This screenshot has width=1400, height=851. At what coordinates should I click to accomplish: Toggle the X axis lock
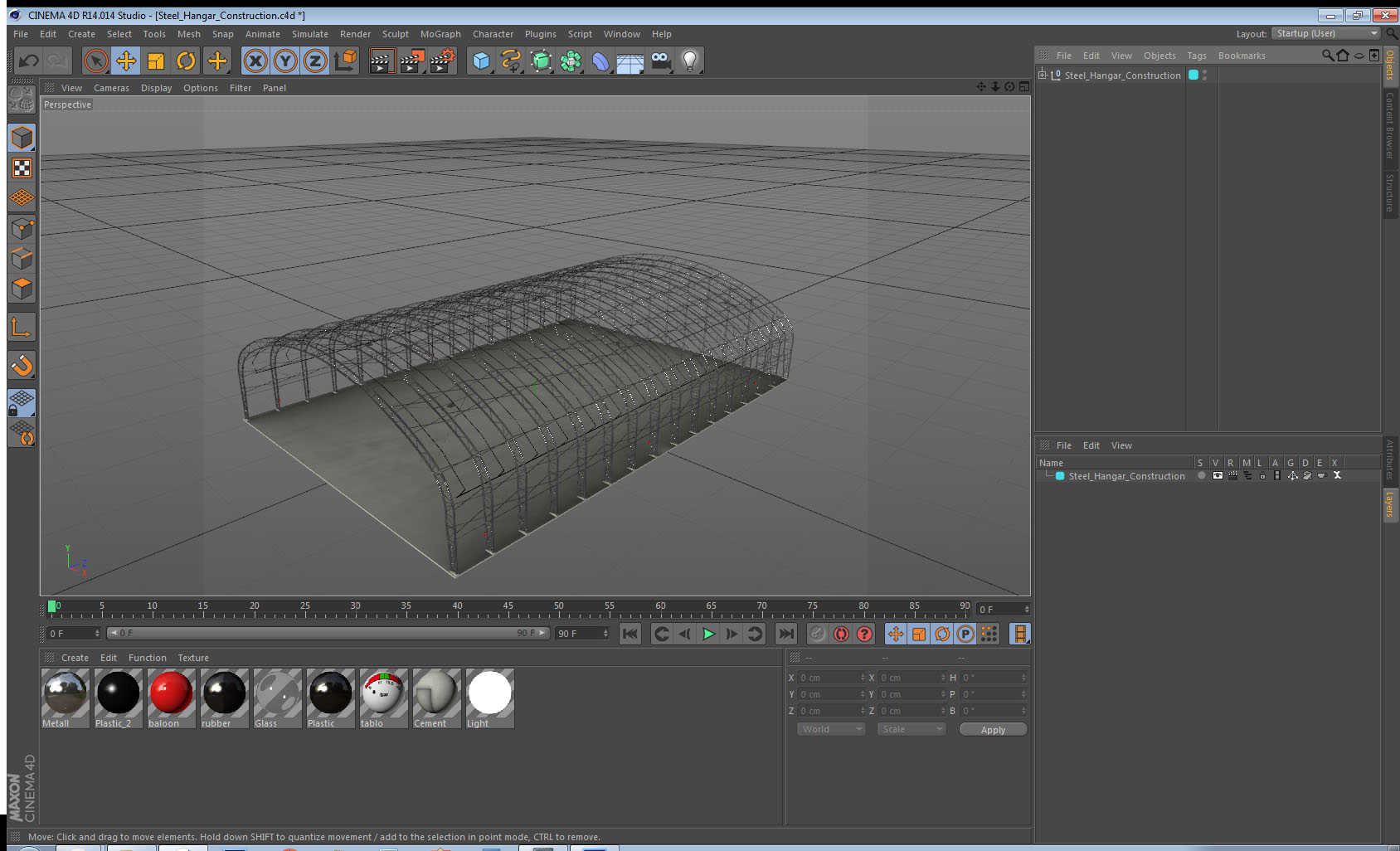pos(255,61)
